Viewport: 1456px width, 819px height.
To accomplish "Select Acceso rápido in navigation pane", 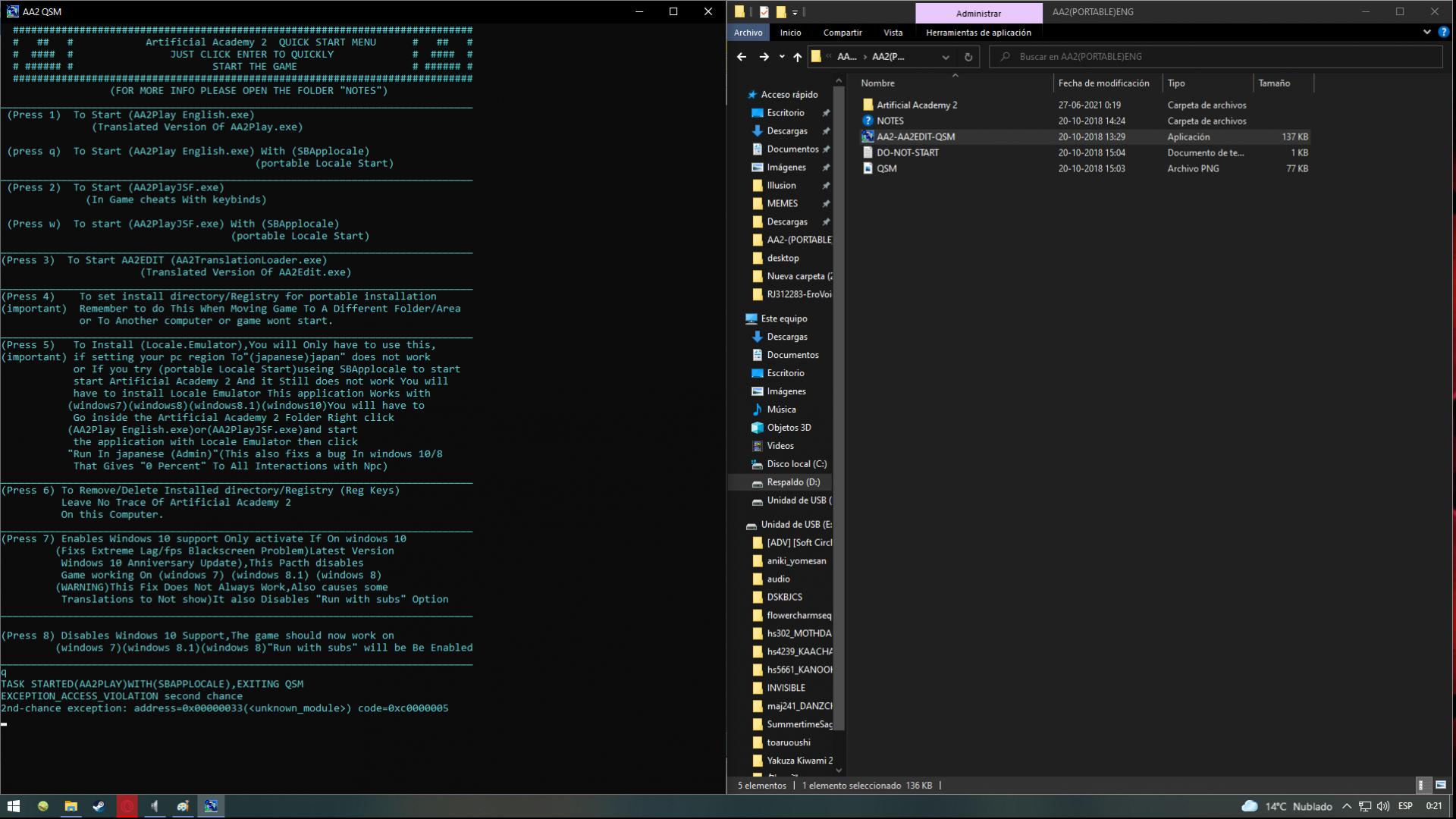I will click(789, 95).
